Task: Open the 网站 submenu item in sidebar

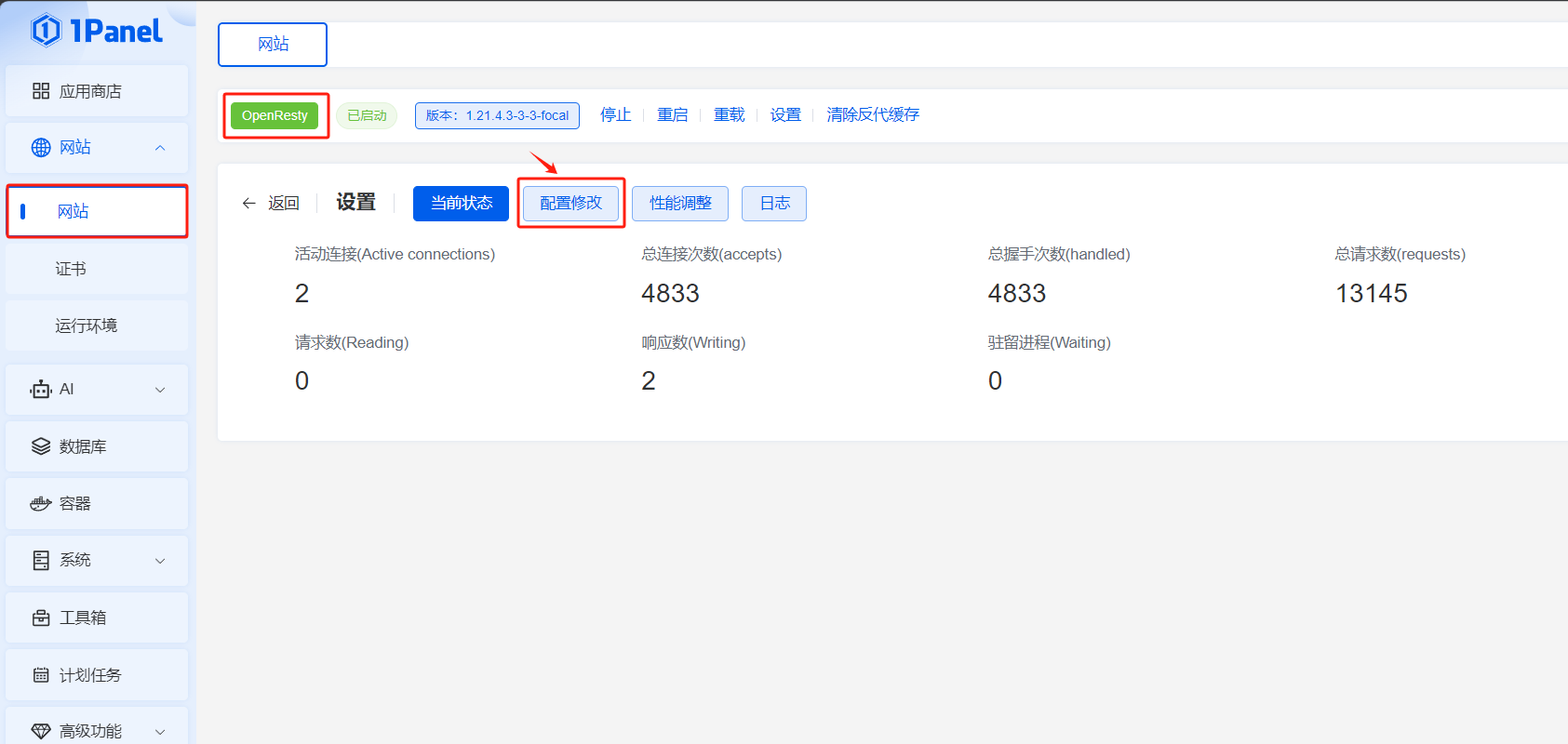Action: (x=97, y=212)
